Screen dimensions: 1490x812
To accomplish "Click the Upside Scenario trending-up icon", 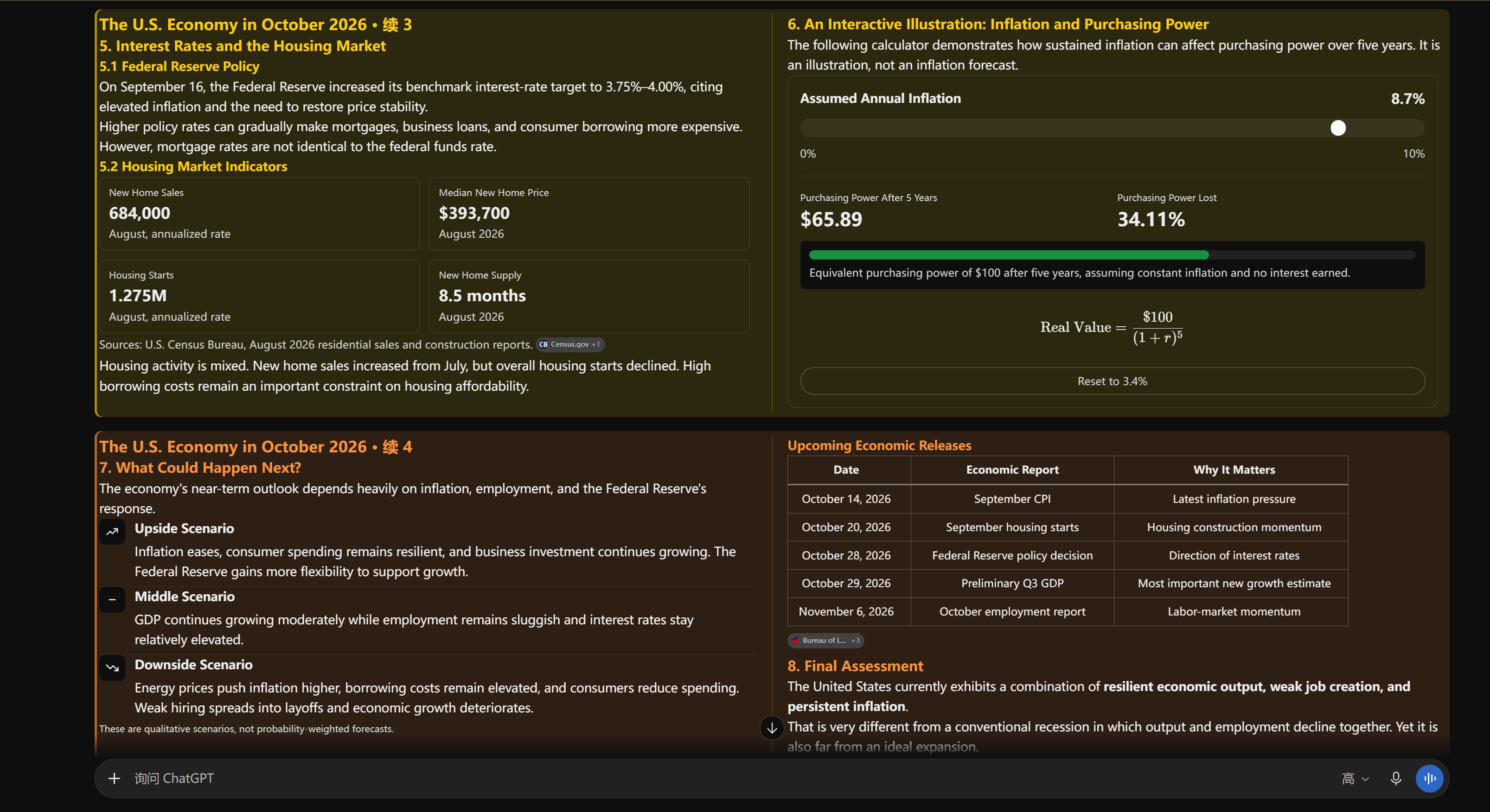I will 112,532.
